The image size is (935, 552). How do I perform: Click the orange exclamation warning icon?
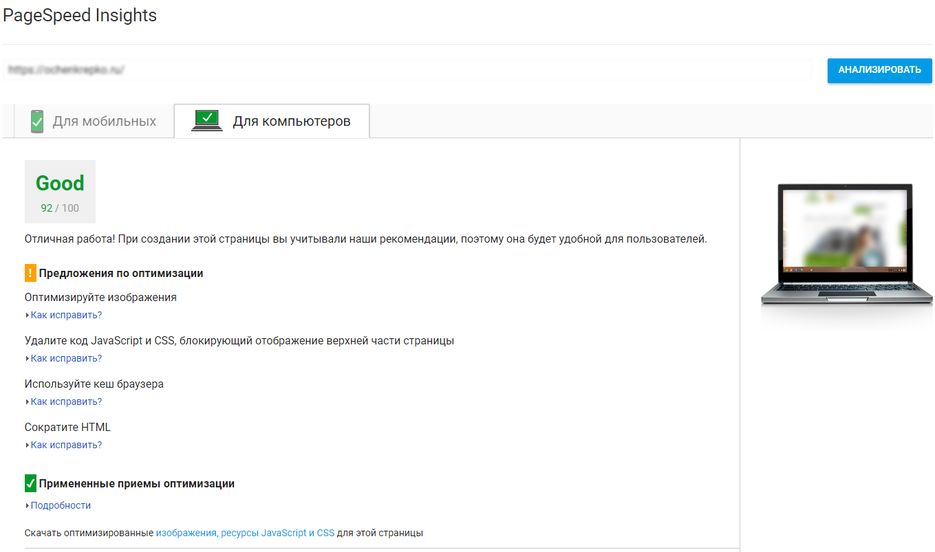[30, 273]
